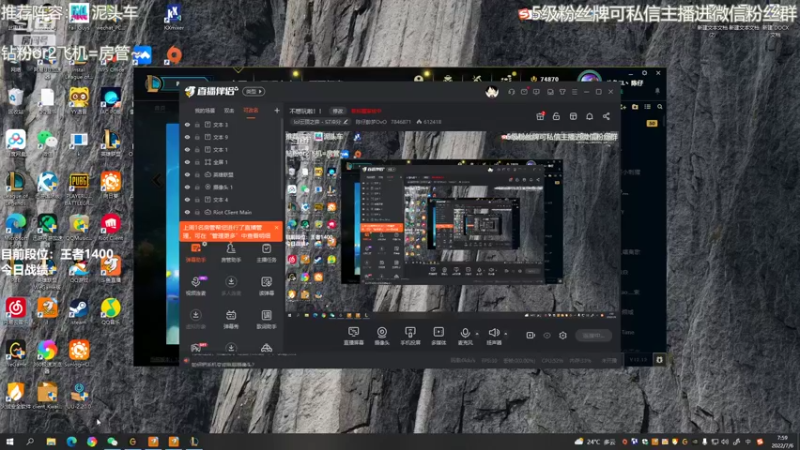Add 多媒体 media source
The image size is (800, 450).
pyautogui.click(x=438, y=336)
